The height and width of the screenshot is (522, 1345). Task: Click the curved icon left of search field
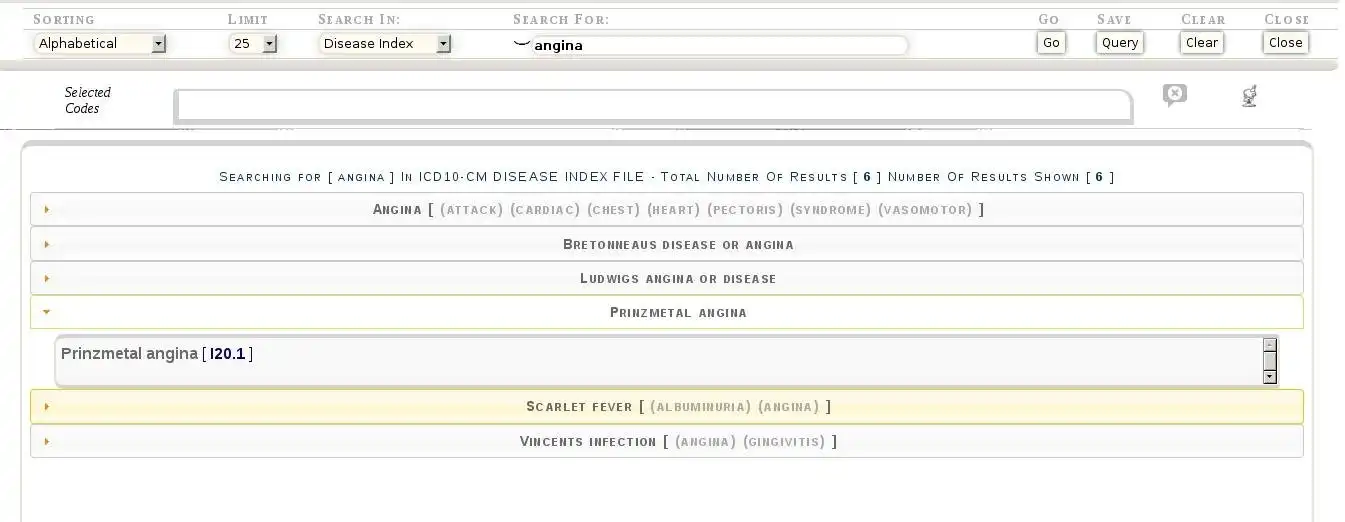coord(521,43)
